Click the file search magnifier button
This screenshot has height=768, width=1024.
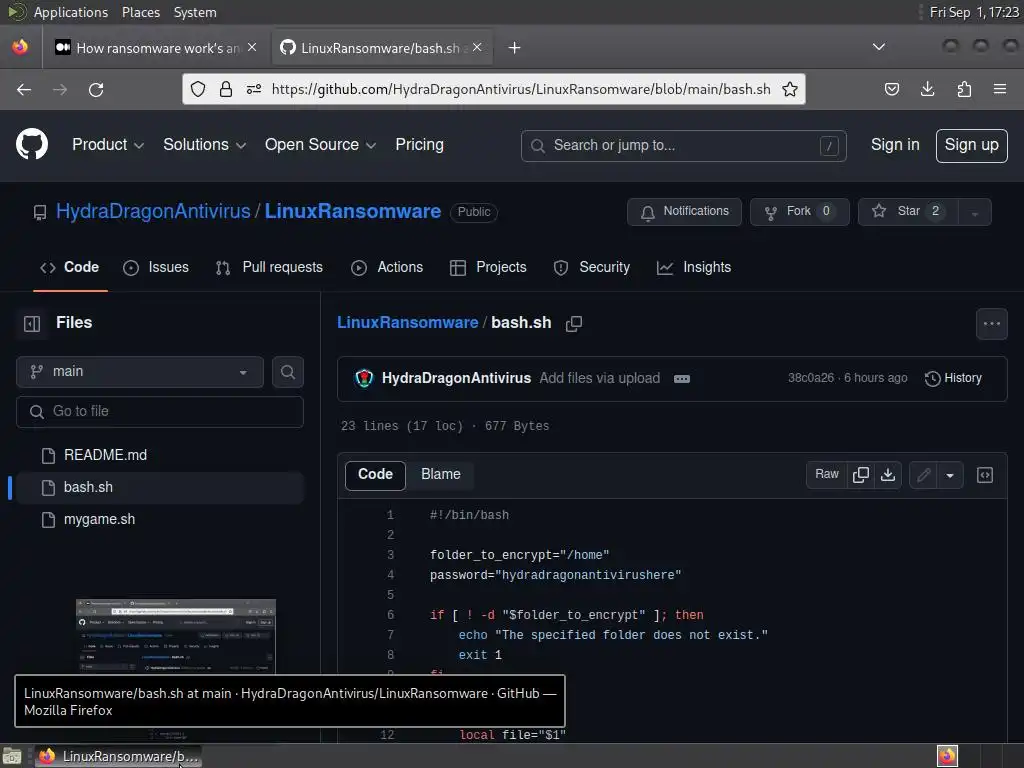click(288, 372)
